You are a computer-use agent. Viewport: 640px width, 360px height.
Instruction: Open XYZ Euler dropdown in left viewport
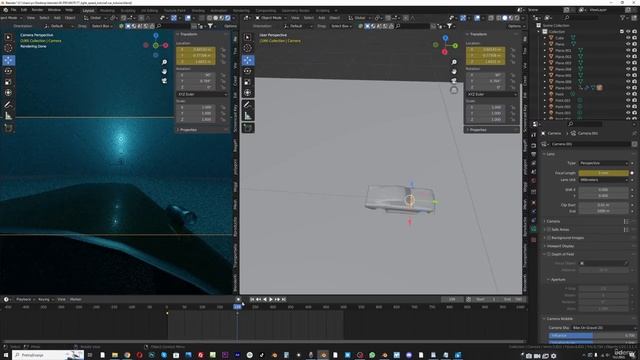pos(202,94)
